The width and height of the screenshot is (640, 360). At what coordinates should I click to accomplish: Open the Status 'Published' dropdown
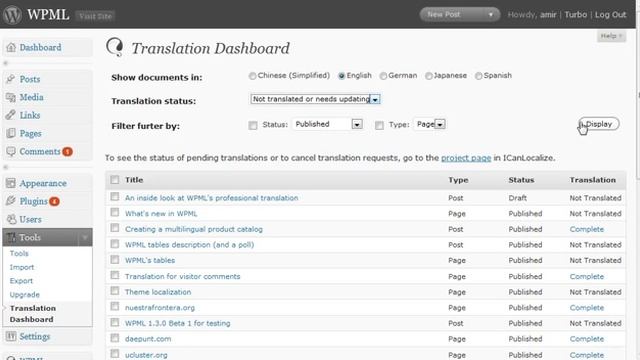click(x=327, y=124)
